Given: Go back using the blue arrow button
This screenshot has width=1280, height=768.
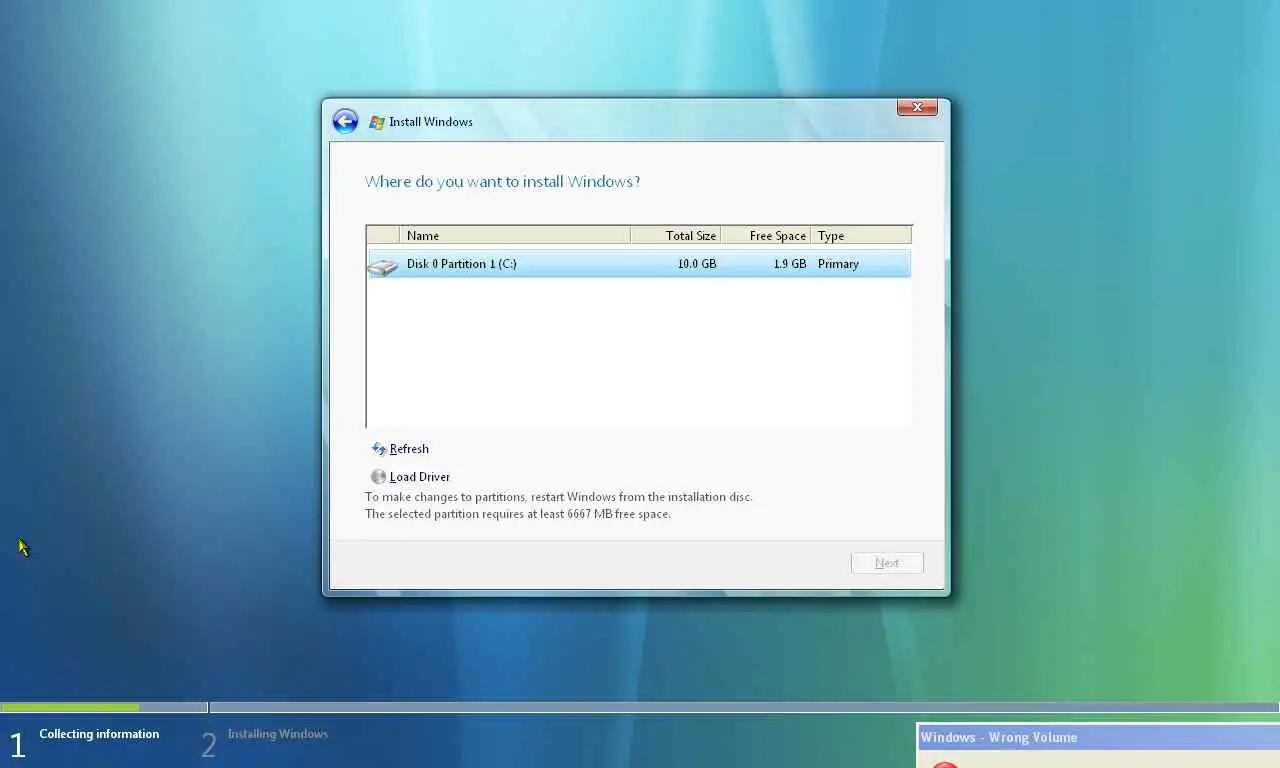Looking at the screenshot, I should pyautogui.click(x=345, y=121).
